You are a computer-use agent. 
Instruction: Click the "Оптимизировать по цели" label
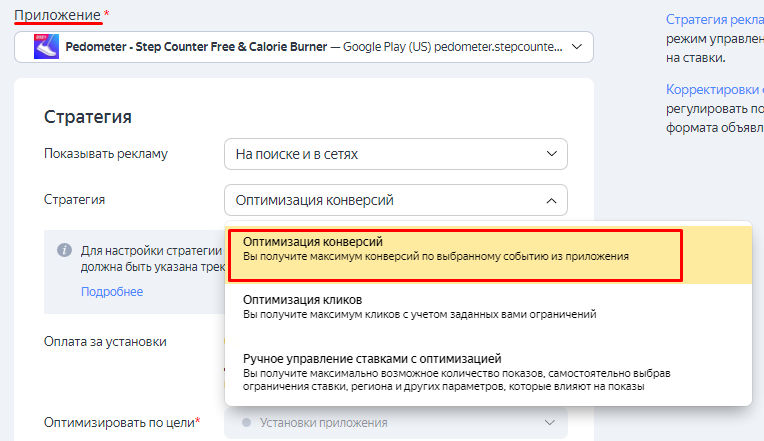pos(120,423)
